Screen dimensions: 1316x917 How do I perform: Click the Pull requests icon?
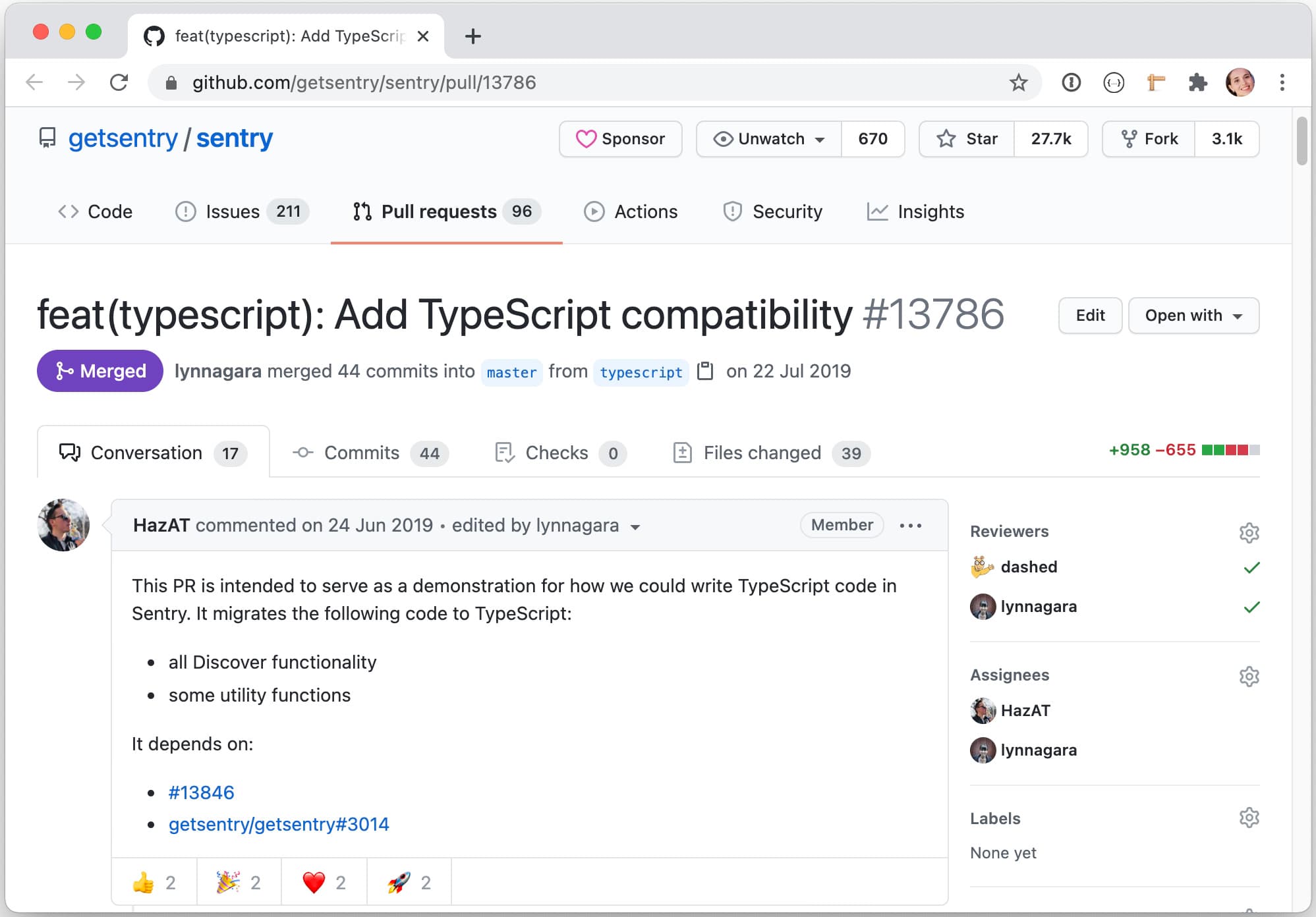(362, 212)
